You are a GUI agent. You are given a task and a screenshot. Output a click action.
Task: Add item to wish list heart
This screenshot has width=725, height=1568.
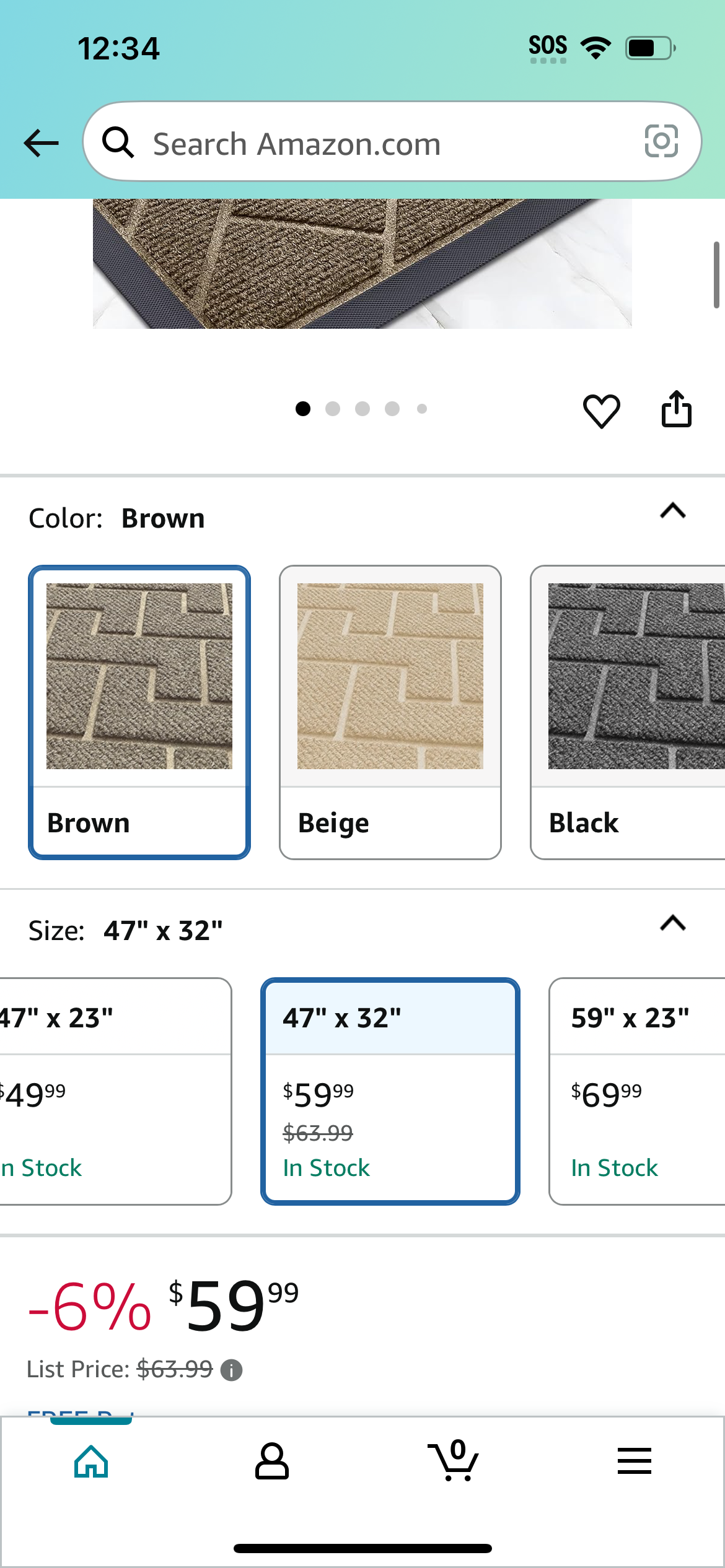[x=601, y=411]
